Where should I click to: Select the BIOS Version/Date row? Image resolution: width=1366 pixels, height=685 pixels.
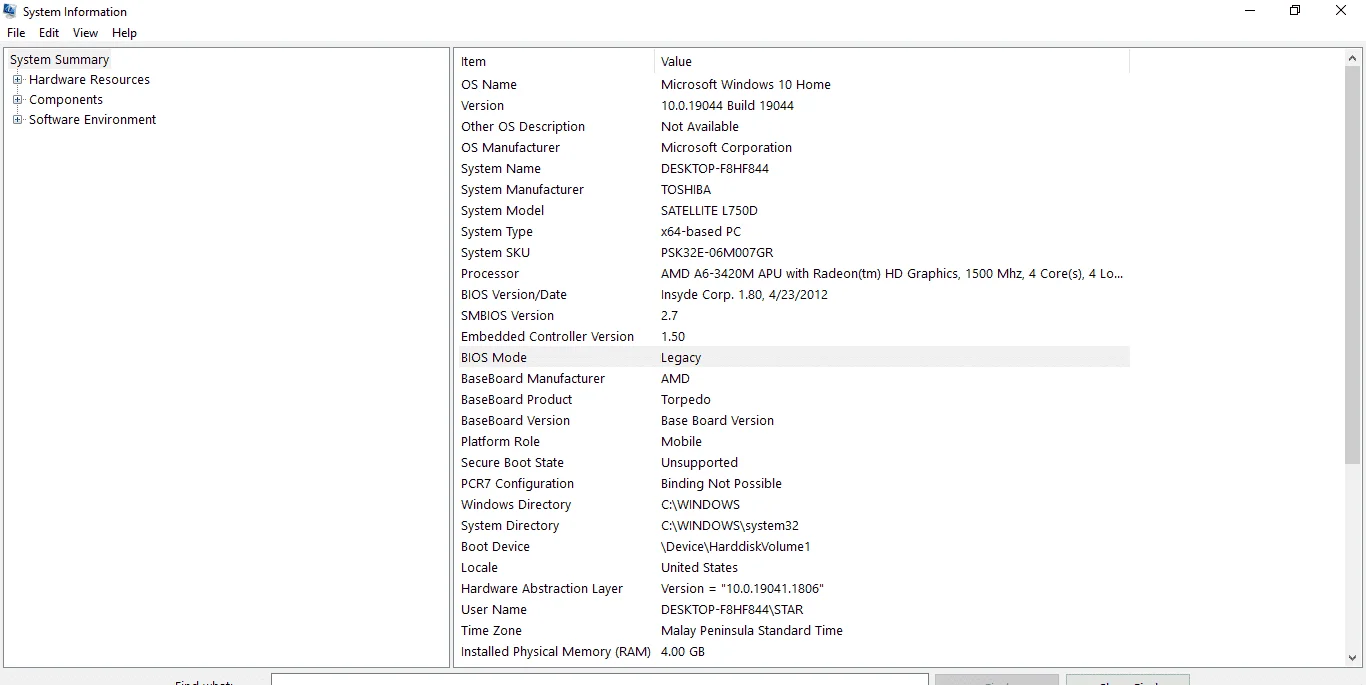point(792,295)
